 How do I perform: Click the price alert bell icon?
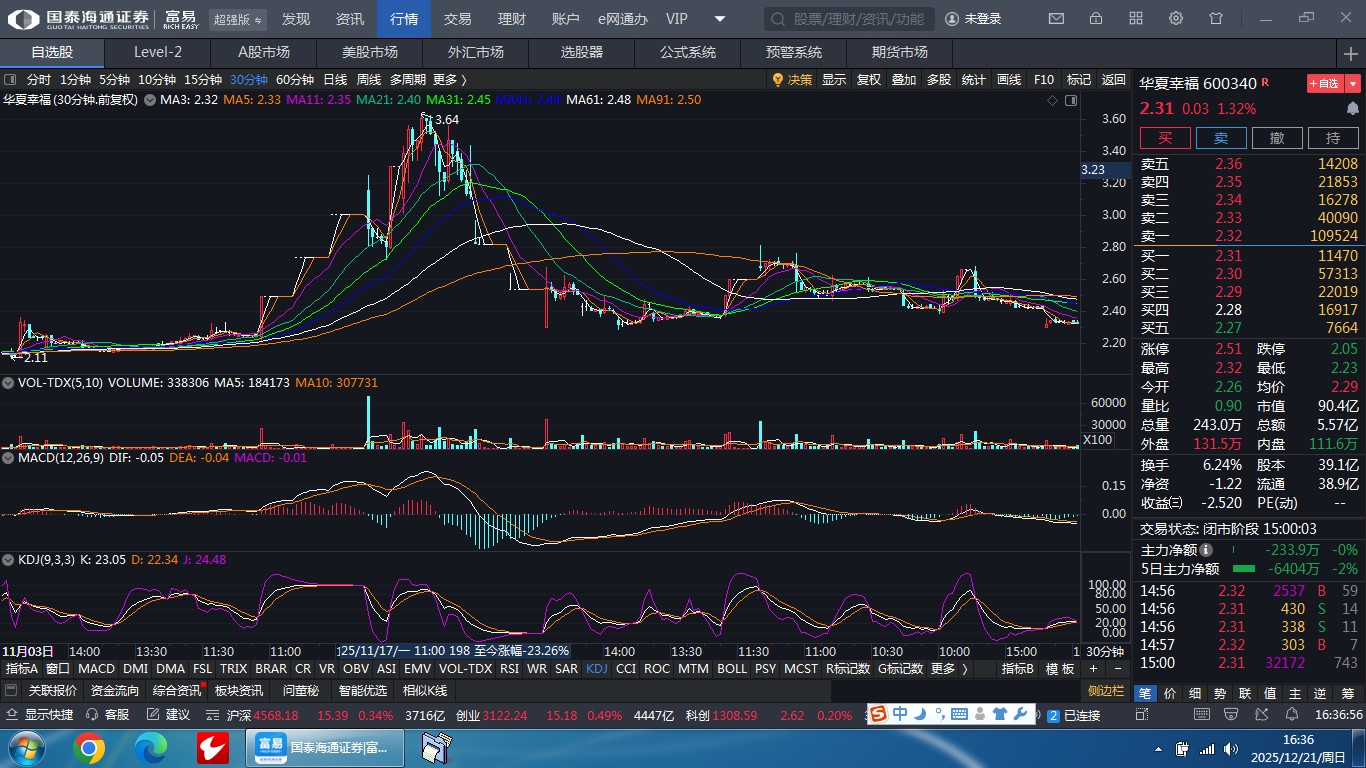tap(1353, 108)
